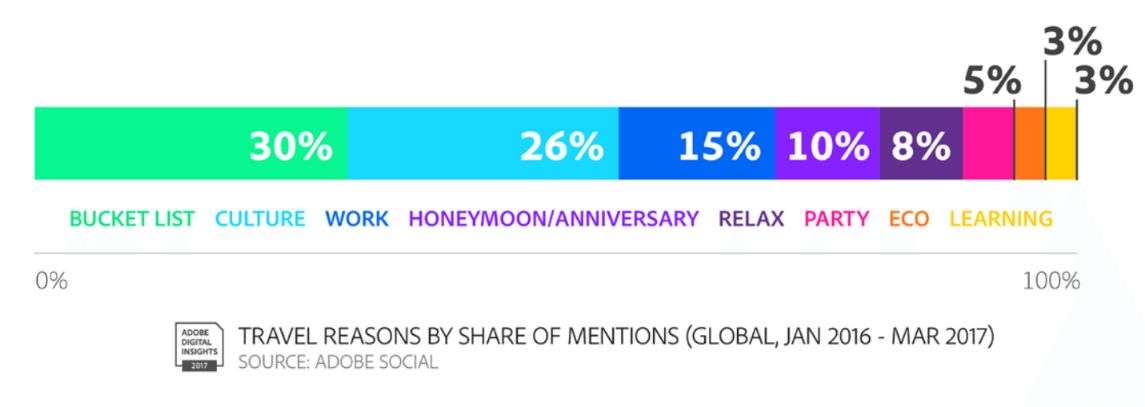Select the RELAX legend label
Viewport: 1145px width, 407px height.
tap(751, 218)
